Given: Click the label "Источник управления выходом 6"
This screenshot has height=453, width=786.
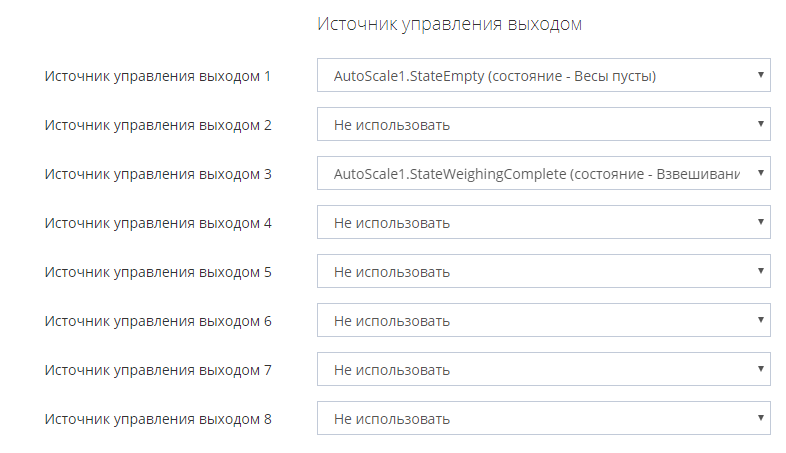Looking at the screenshot, I should [x=158, y=320].
